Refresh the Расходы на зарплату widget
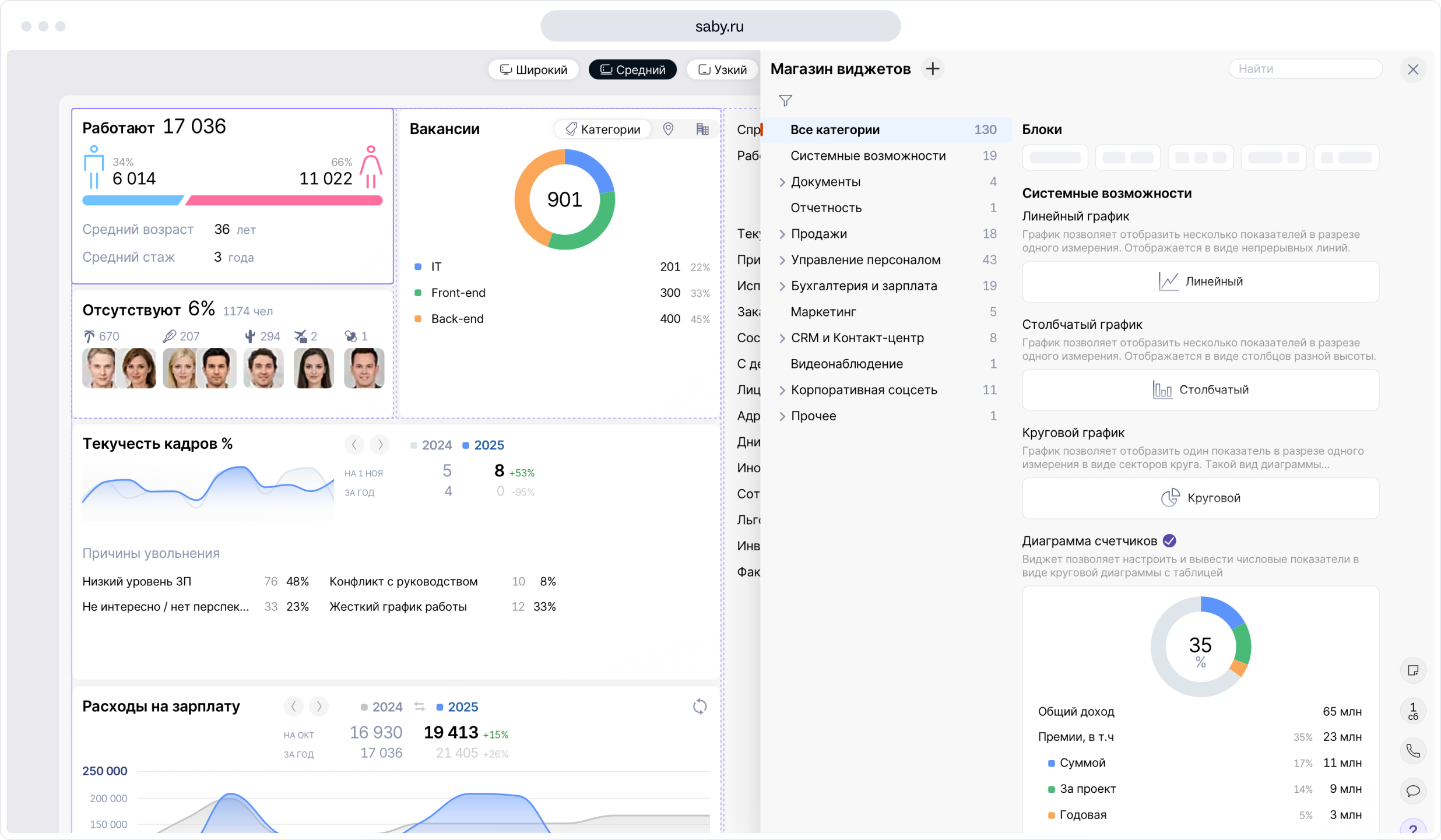Screen dimensions: 1441x840 (700, 707)
